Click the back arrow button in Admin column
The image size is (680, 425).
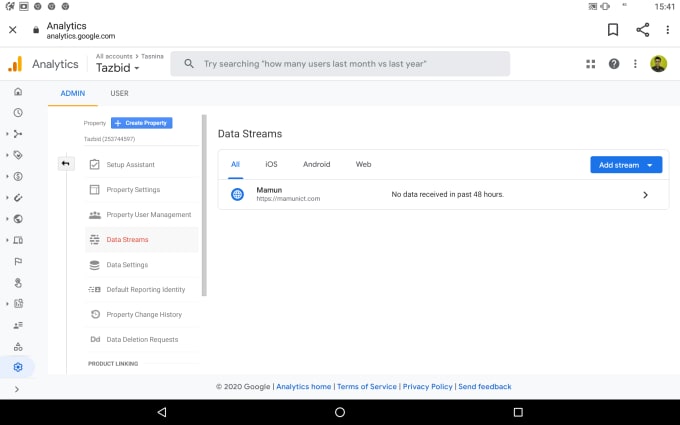point(65,163)
